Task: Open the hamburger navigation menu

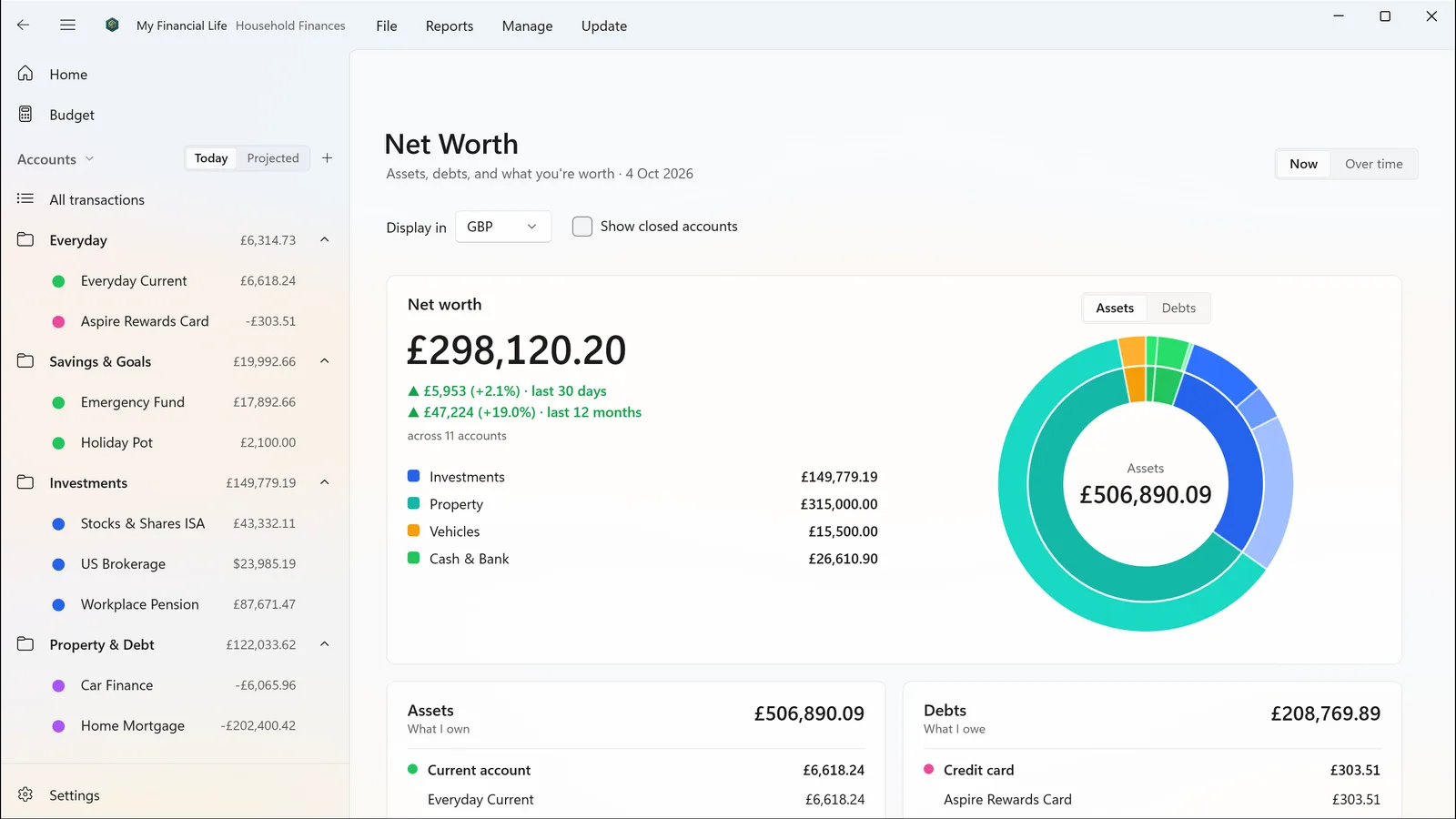Action: click(x=67, y=25)
